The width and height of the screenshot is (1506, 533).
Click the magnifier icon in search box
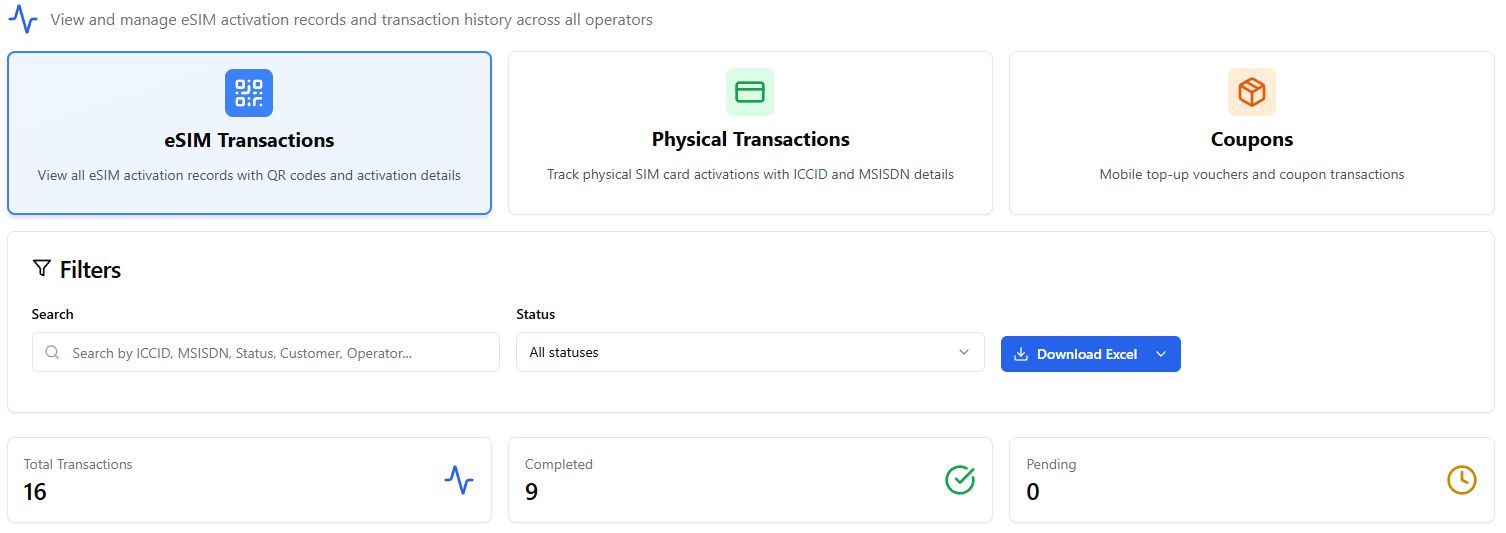[52, 353]
